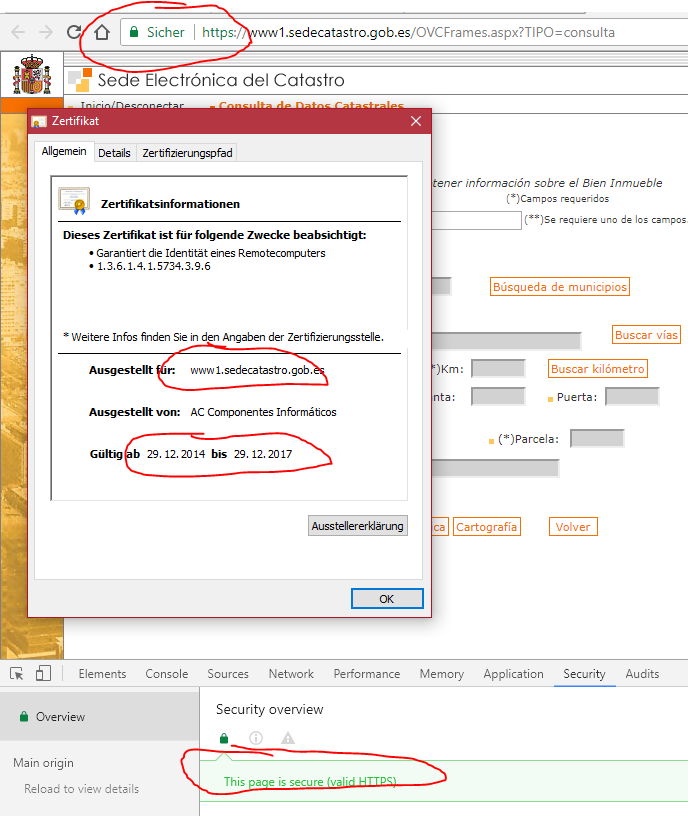688x816 pixels.
Task: Click the Volver button
Action: pyautogui.click(x=573, y=527)
